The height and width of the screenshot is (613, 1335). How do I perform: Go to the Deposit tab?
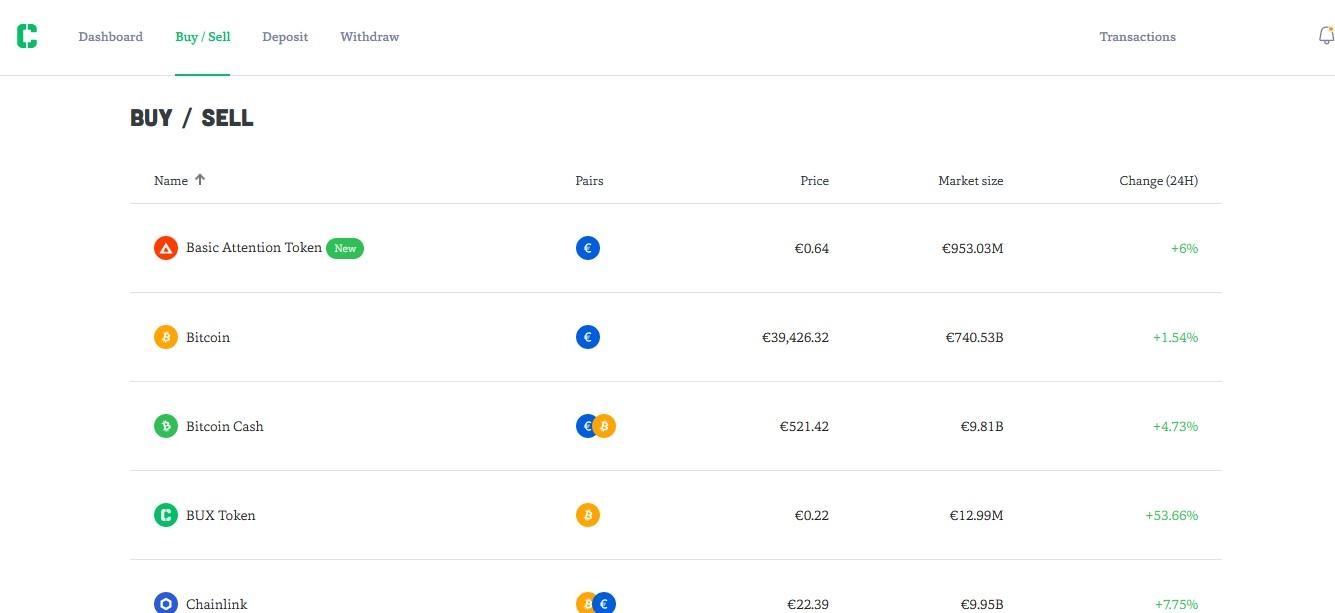(285, 37)
